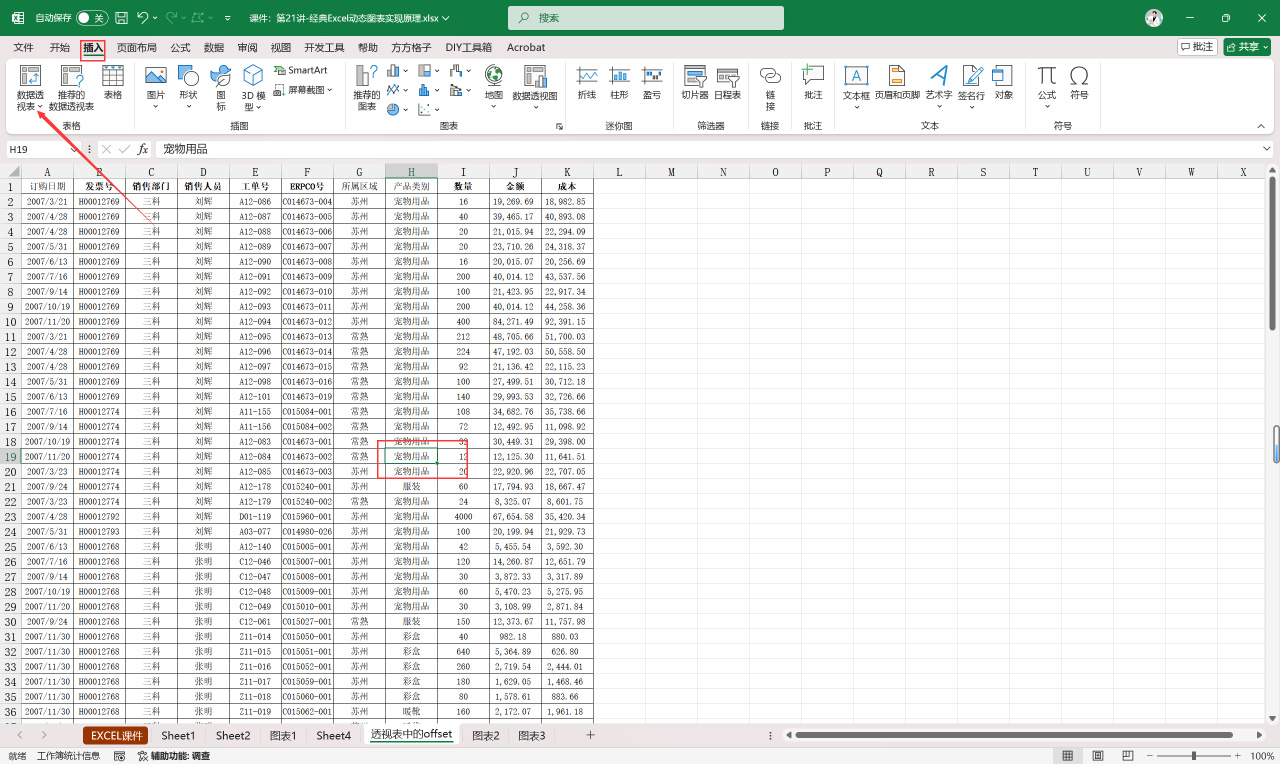This screenshot has height=764, width=1280.
Task: Switch to 数据 ribbon tab
Action: point(214,47)
